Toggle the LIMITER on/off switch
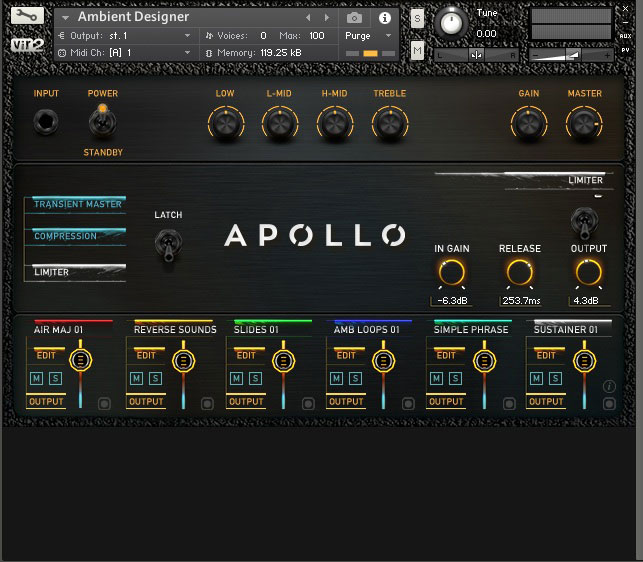The image size is (643, 562). pos(584,223)
